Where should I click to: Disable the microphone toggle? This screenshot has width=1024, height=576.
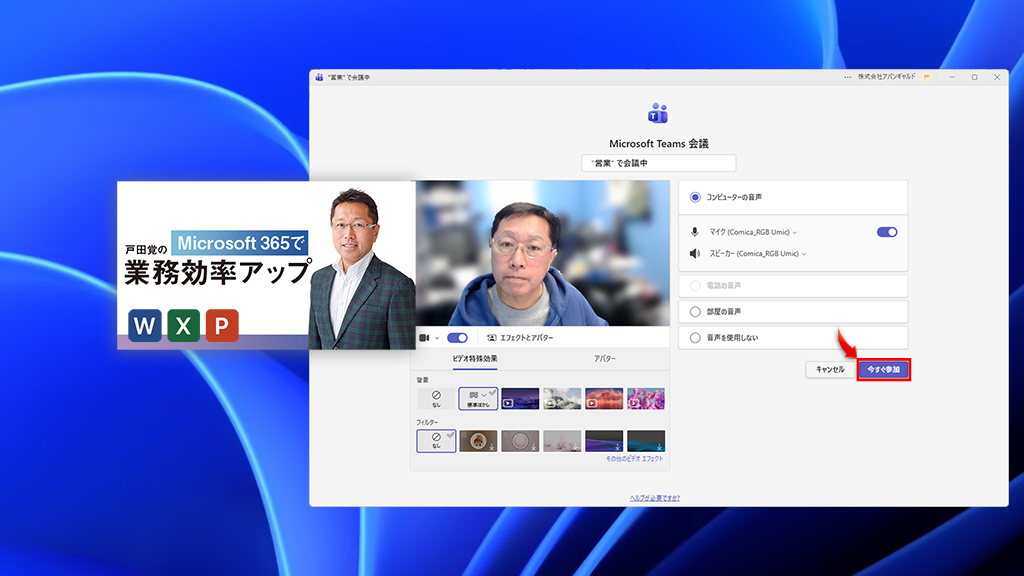tap(888, 231)
